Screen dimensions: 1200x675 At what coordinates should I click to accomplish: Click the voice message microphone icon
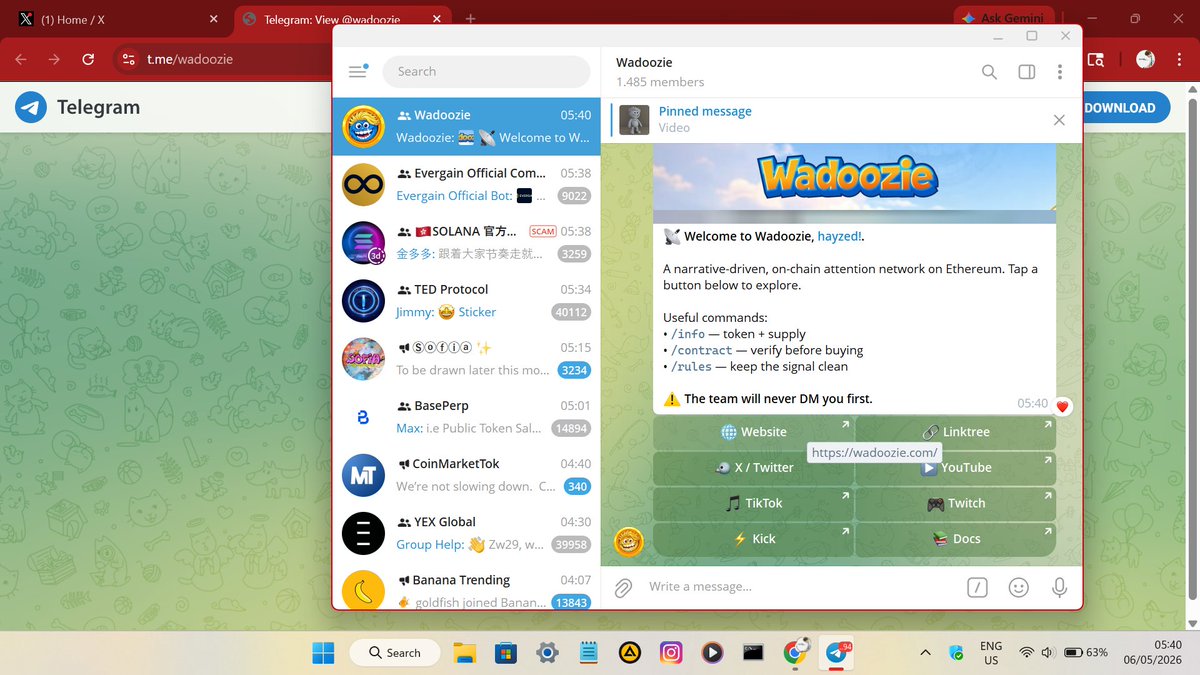pos(1059,588)
